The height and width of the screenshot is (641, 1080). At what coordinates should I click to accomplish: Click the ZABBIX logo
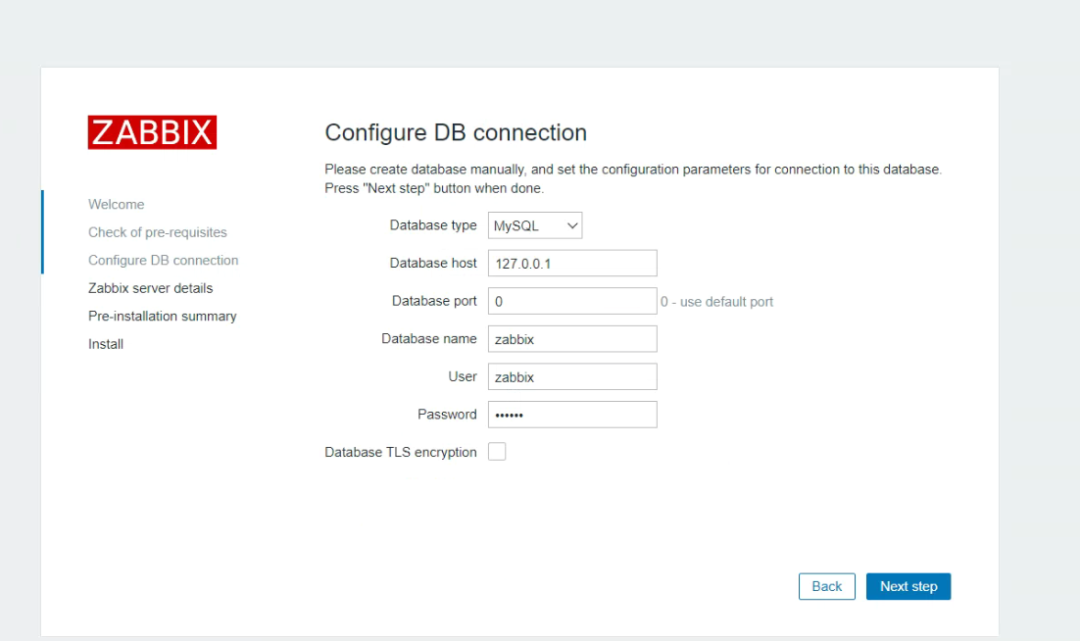pyautogui.click(x=152, y=133)
